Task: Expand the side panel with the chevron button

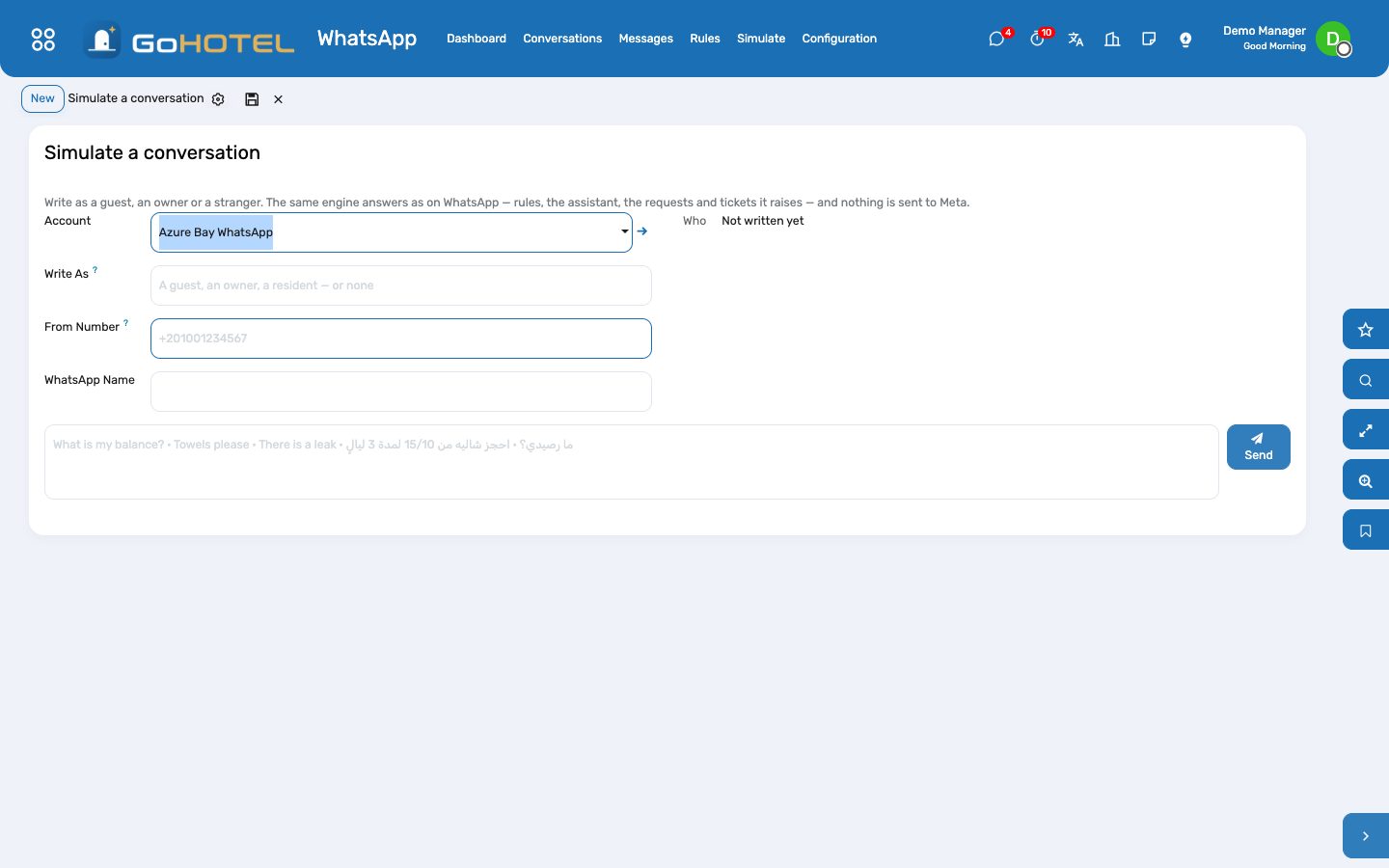Action: (1366, 836)
